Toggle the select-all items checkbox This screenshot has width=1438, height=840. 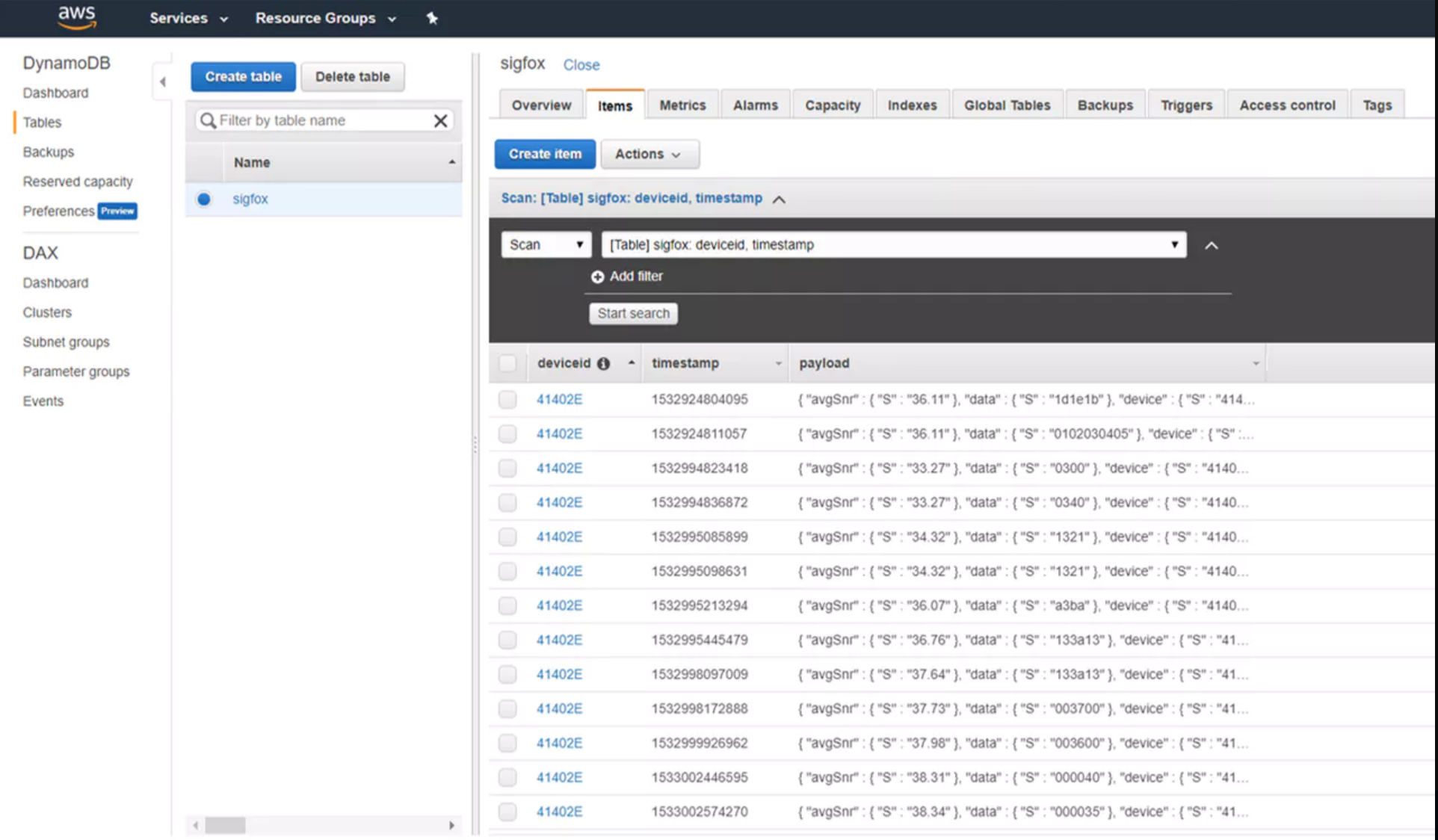click(507, 363)
